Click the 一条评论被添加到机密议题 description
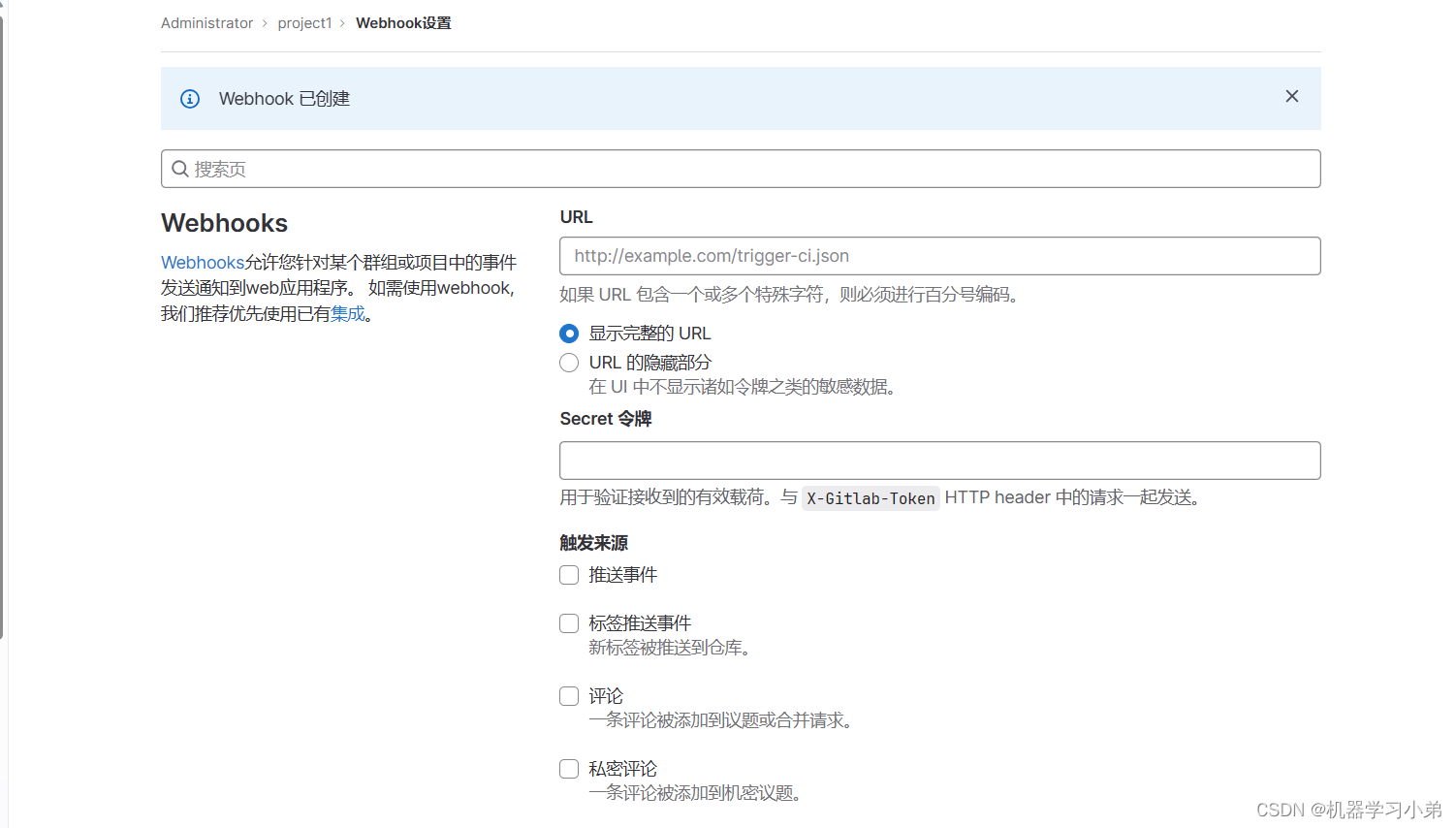The image size is (1456, 828). (695, 793)
